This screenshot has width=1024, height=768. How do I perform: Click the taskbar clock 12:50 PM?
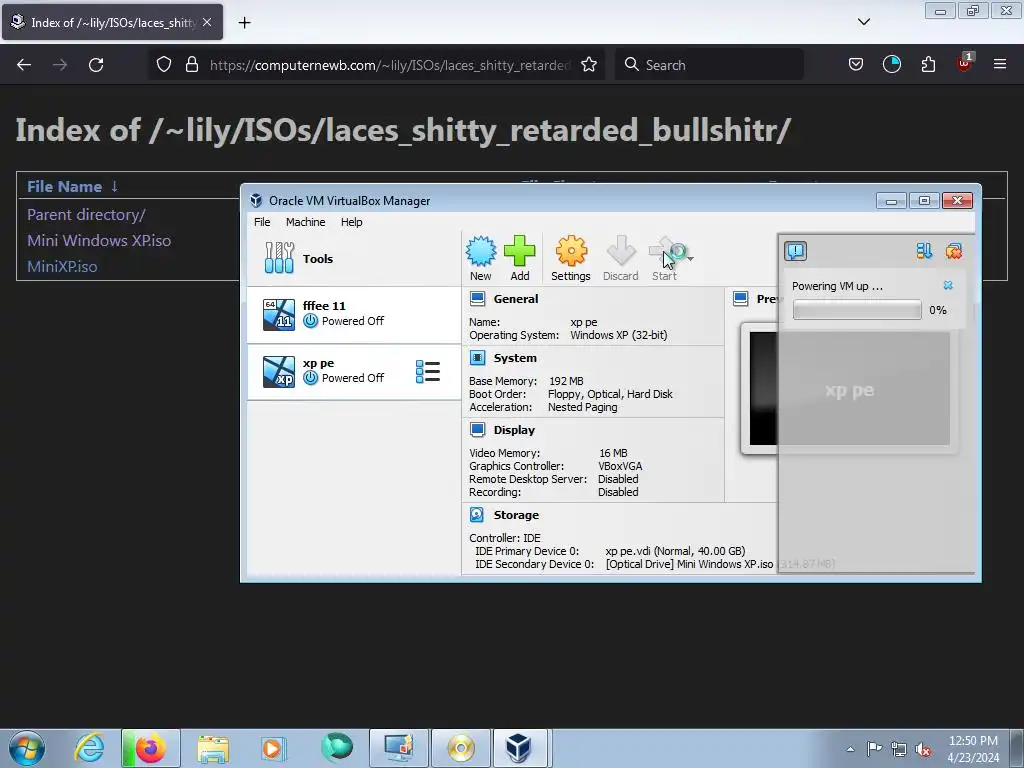(973, 748)
